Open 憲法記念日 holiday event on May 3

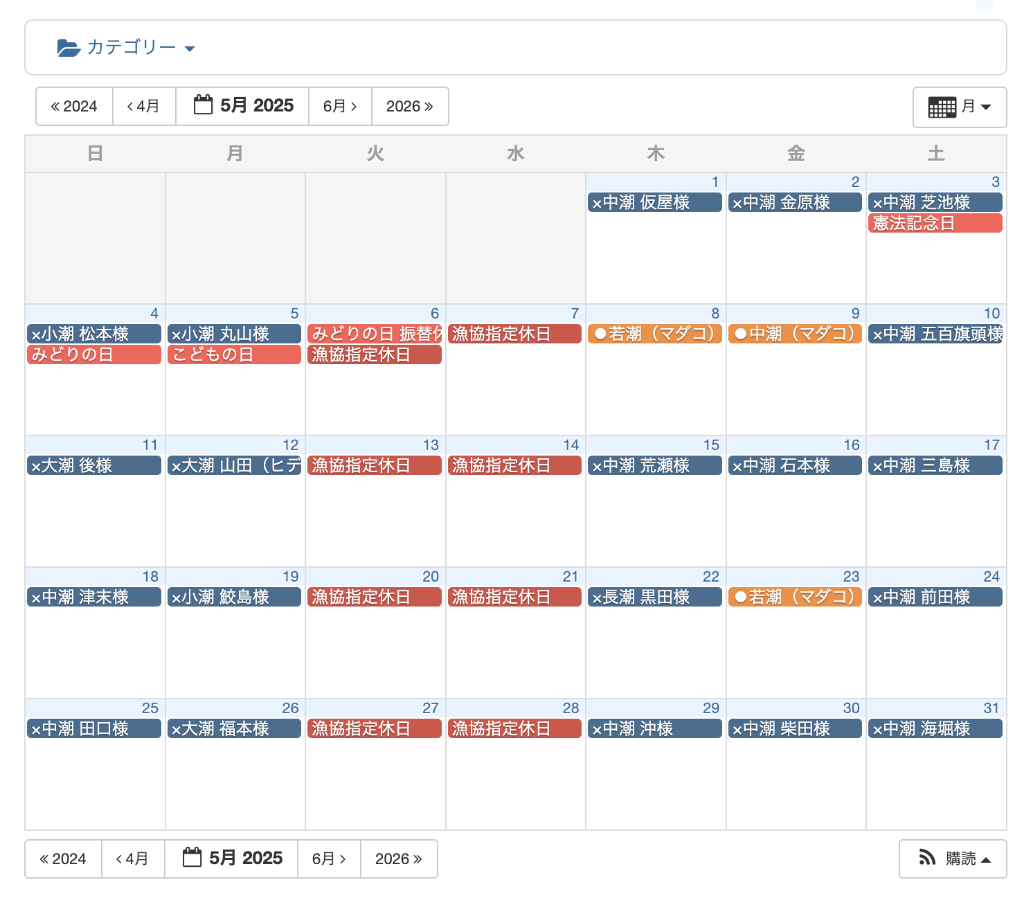[x=935, y=223]
